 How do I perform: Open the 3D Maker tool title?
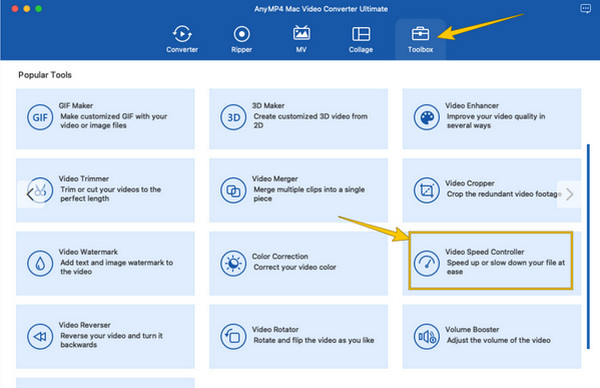[268, 106]
